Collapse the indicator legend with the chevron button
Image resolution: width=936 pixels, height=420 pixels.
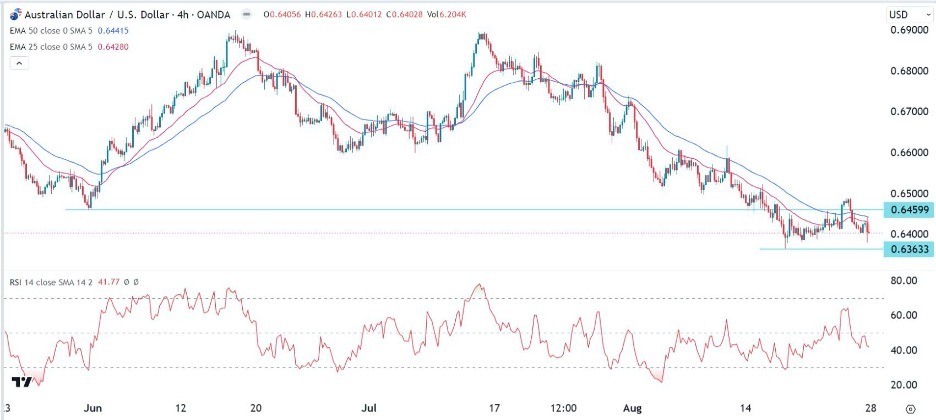pyautogui.click(x=20, y=63)
